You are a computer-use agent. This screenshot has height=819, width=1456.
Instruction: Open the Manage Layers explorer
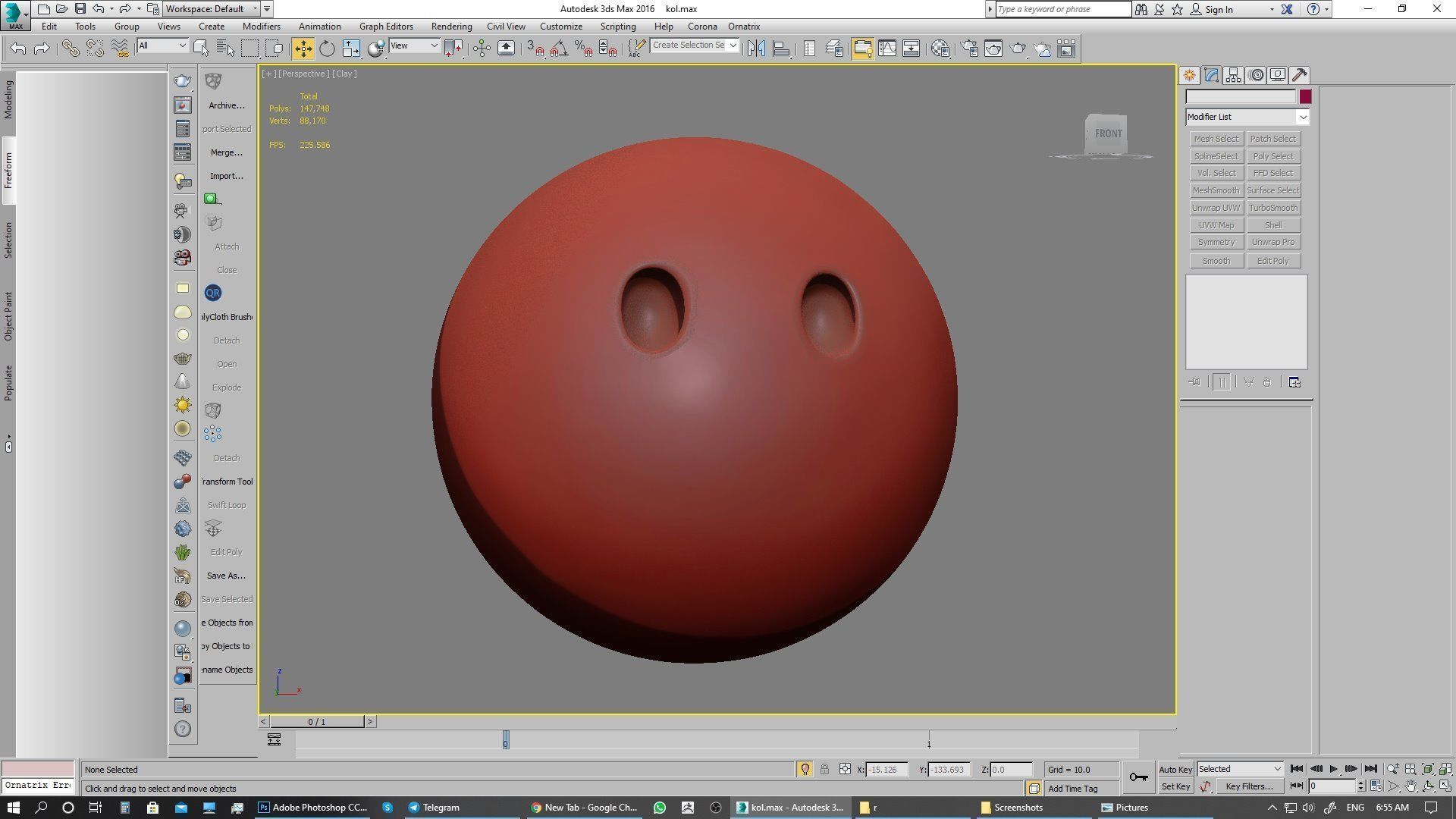click(833, 49)
